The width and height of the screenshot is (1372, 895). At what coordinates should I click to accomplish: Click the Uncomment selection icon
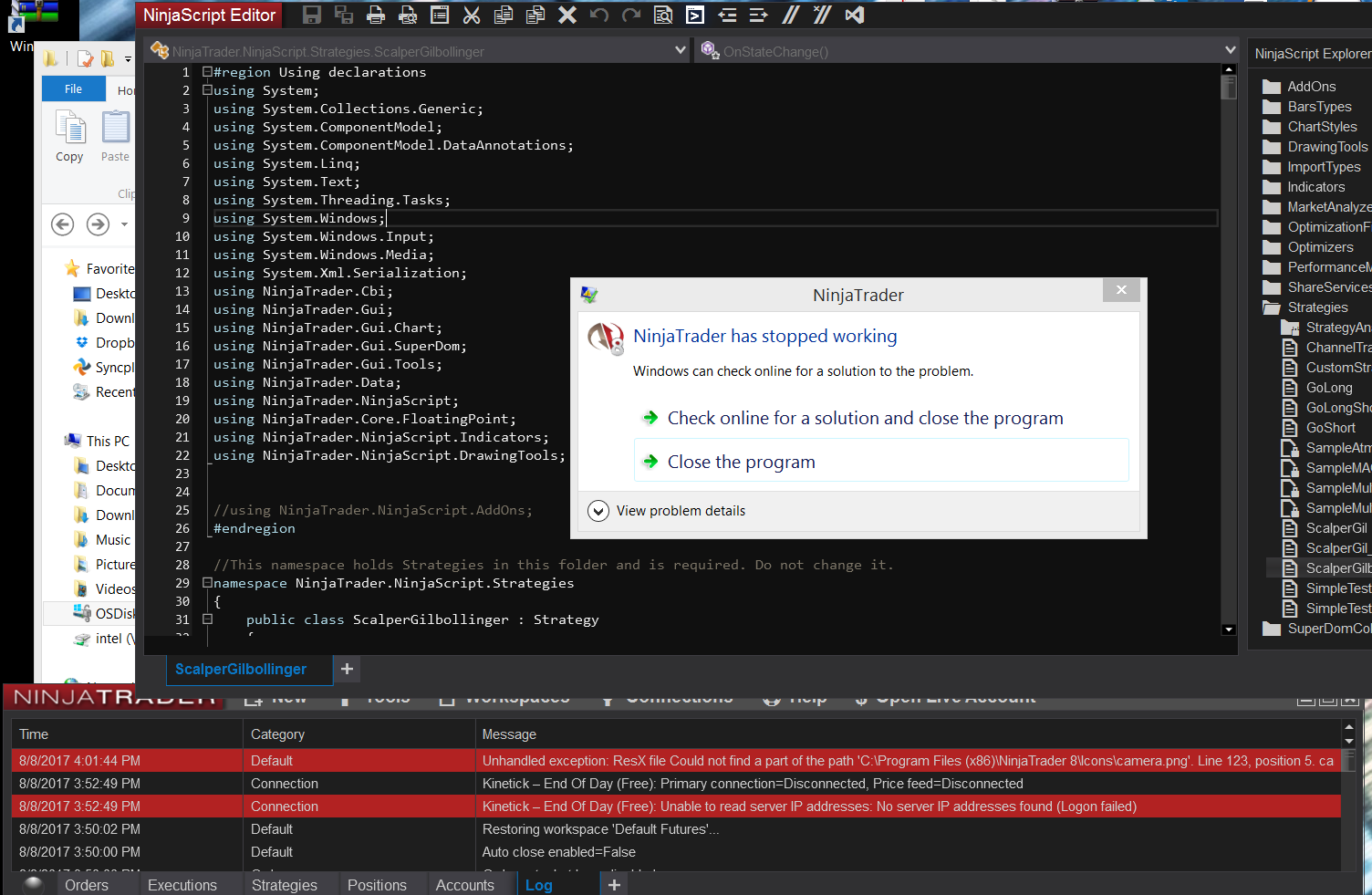point(822,15)
